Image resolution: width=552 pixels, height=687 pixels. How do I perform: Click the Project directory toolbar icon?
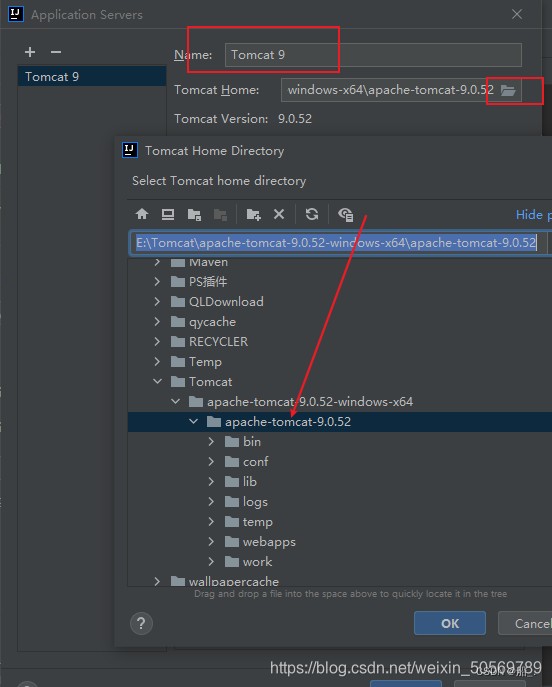pos(194,214)
